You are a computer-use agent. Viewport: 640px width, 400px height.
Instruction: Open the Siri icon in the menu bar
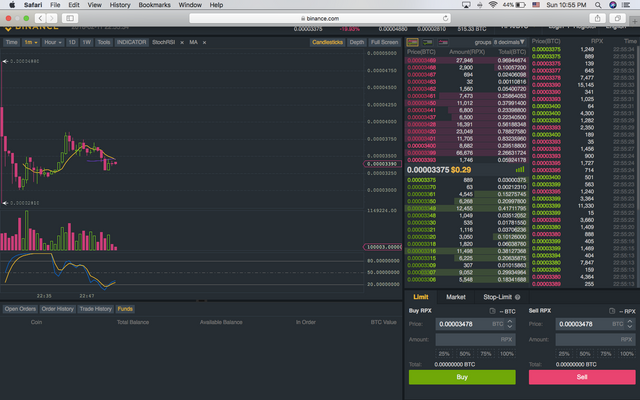613,5
